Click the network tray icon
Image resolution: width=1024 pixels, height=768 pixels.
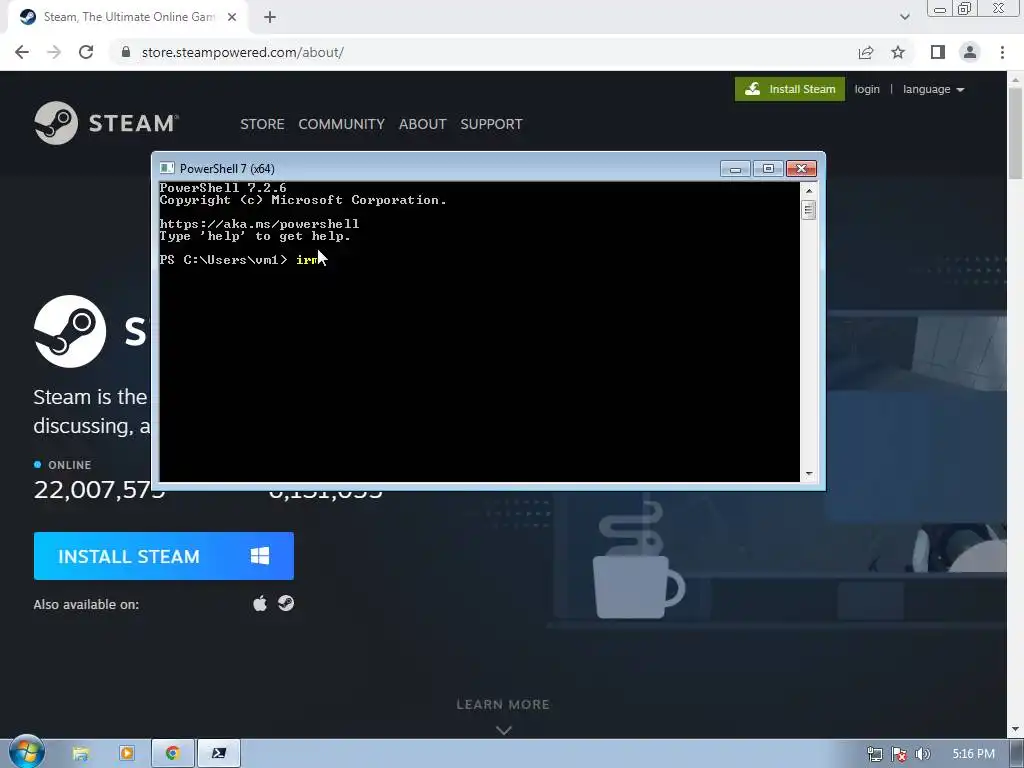point(874,754)
